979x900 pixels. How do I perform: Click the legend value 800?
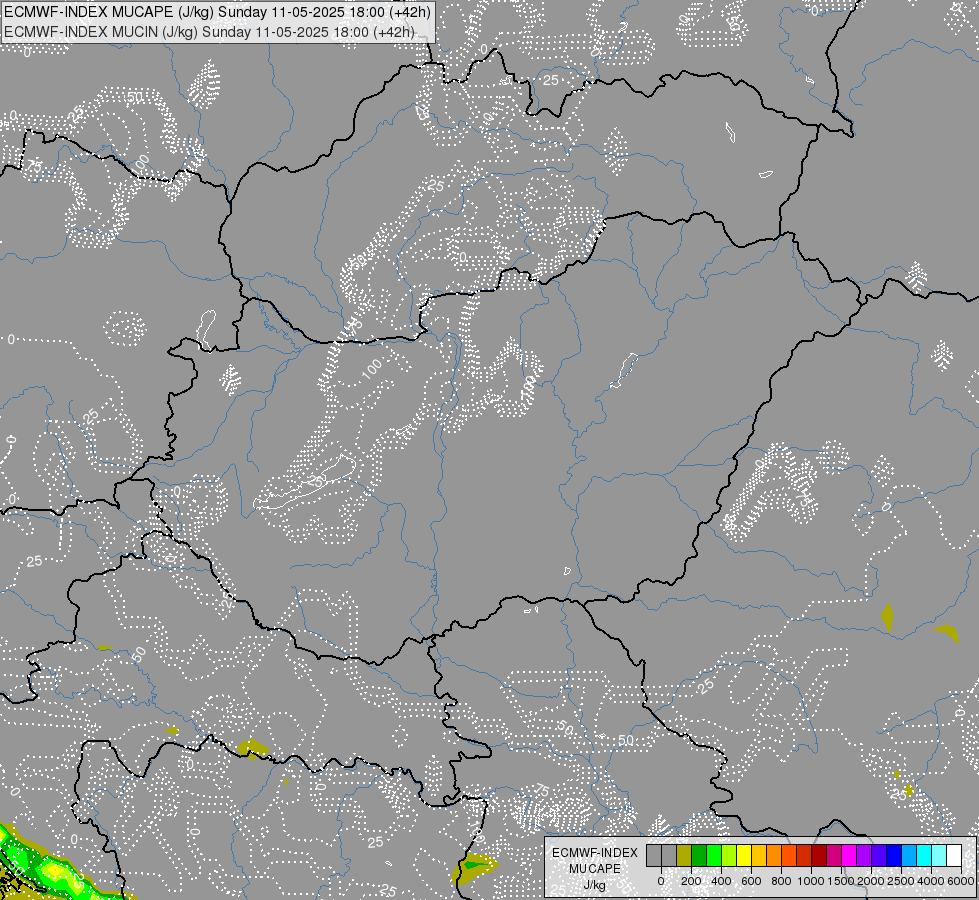click(x=781, y=881)
